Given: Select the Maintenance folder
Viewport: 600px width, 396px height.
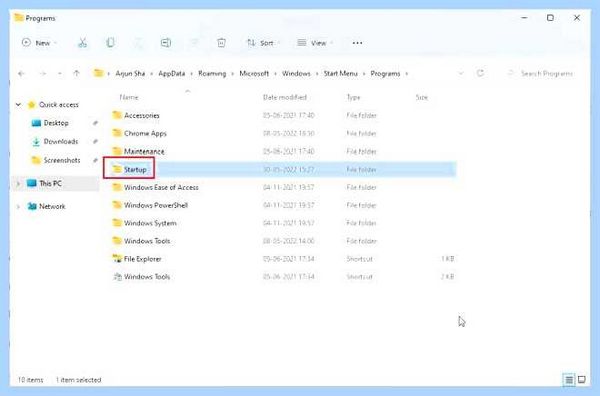Looking at the screenshot, I should click(283, 151).
